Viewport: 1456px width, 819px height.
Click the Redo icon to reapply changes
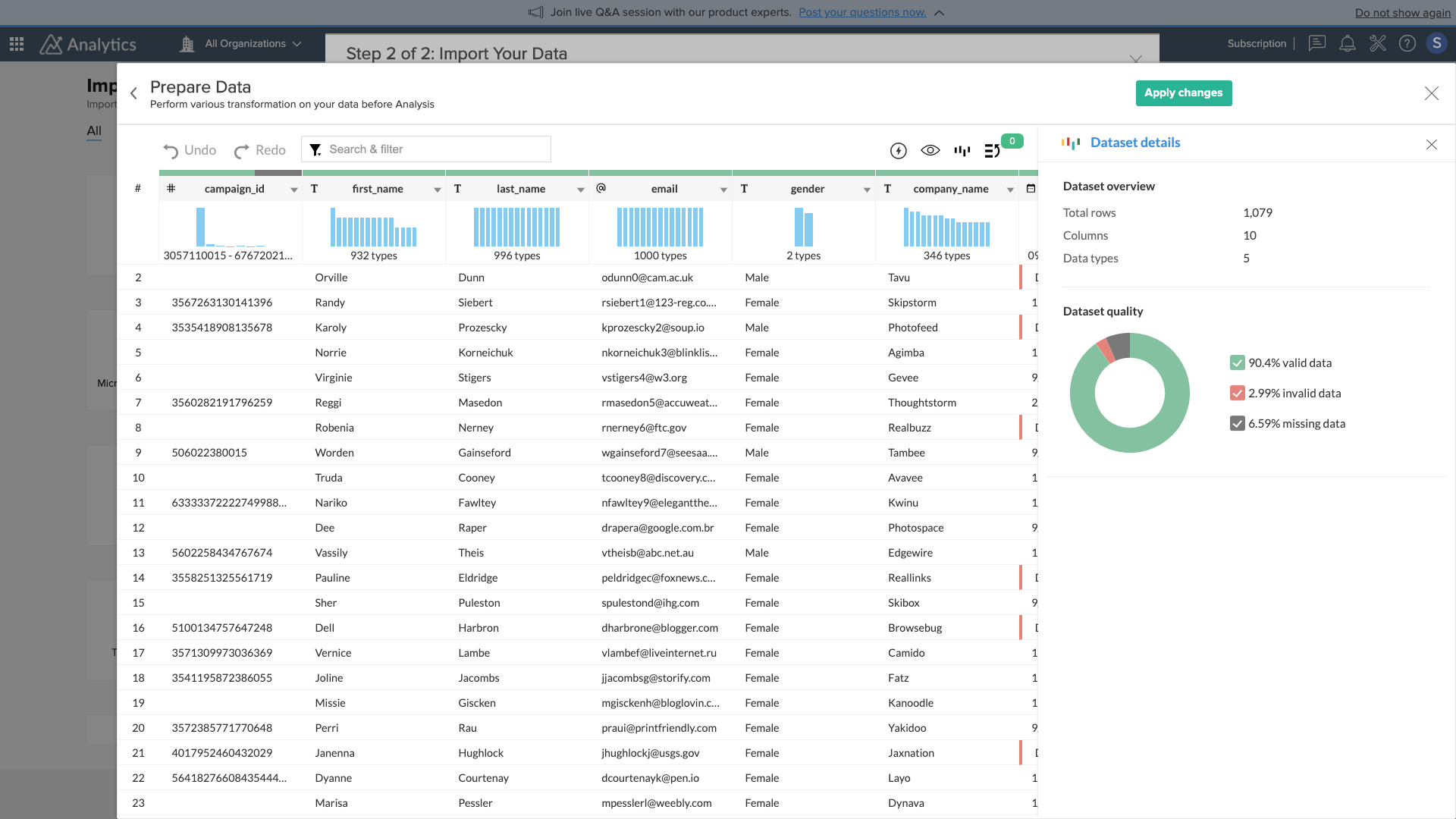pyautogui.click(x=241, y=149)
